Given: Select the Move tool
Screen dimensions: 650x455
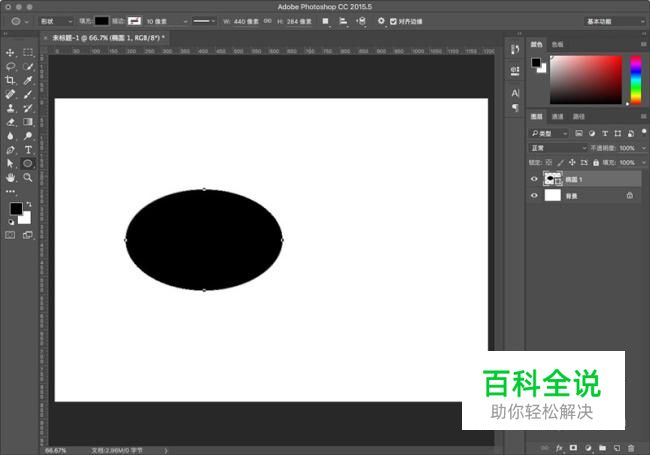Looking at the screenshot, I should (10, 53).
